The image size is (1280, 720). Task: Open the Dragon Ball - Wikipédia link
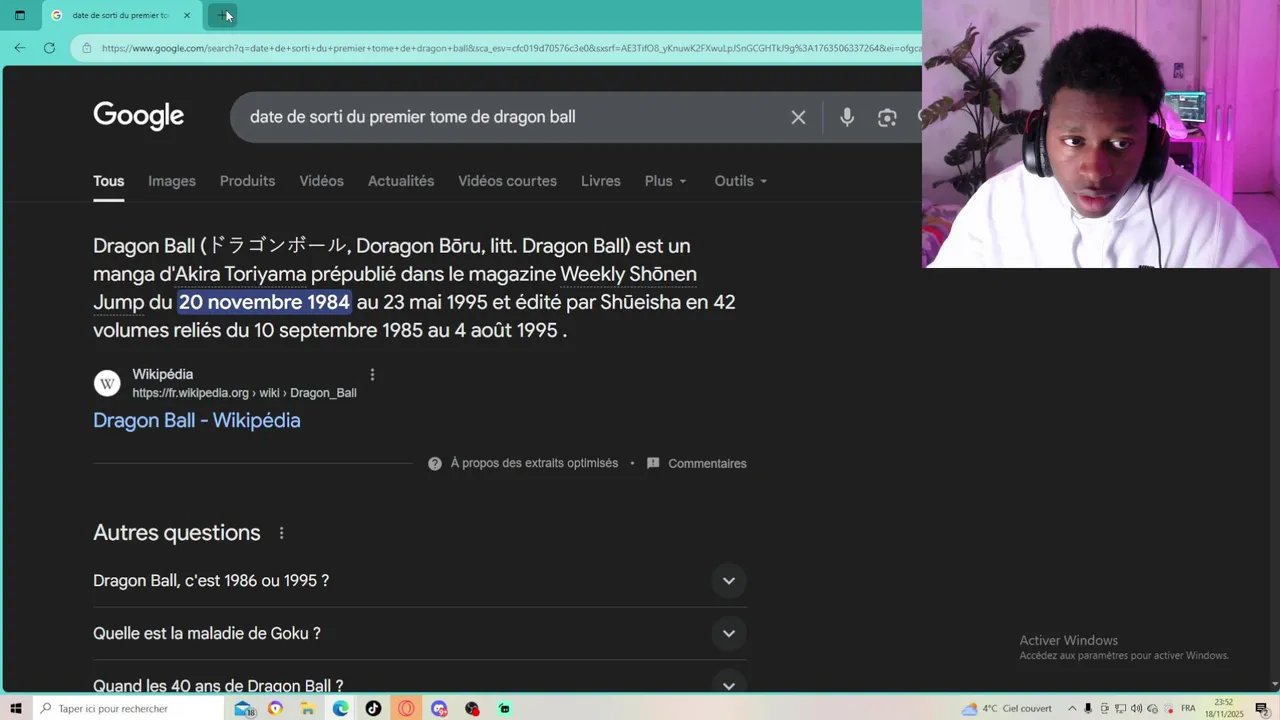tap(197, 420)
